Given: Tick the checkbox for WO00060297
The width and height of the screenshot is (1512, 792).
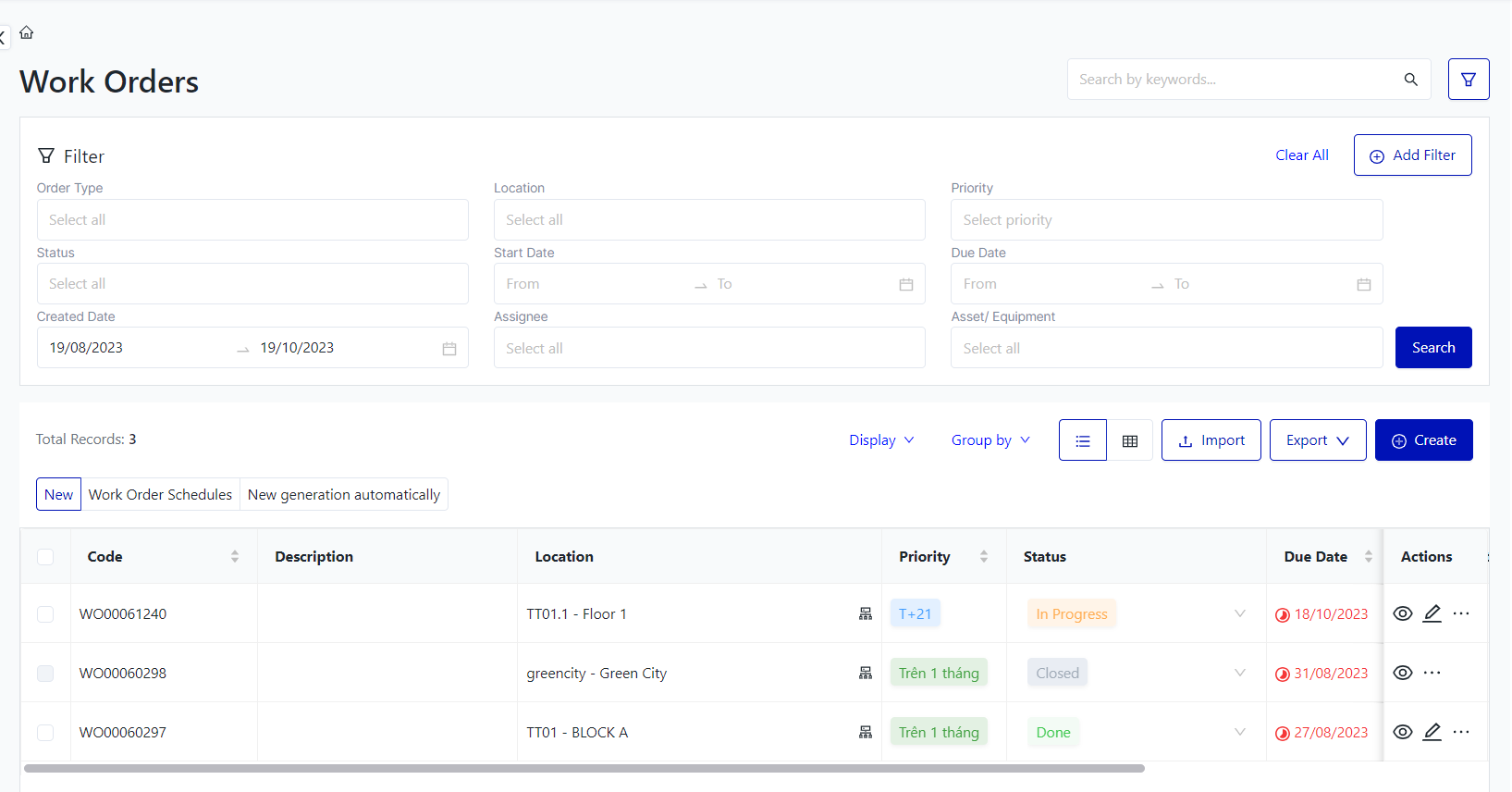Looking at the screenshot, I should [45, 733].
